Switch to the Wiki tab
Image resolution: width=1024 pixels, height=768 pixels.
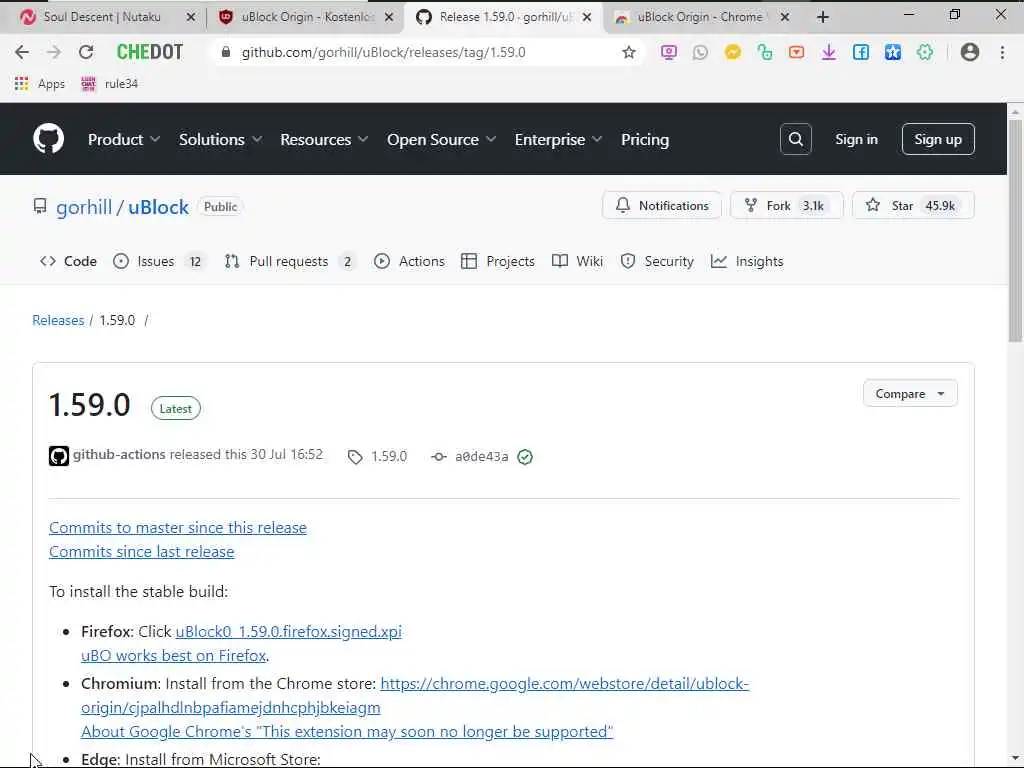coord(577,261)
